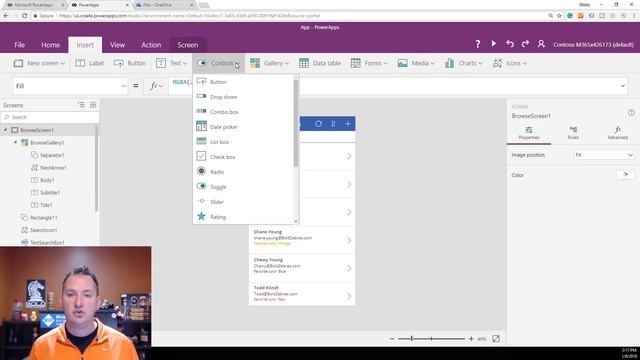Choose Toggle in Controls menu

[243, 187]
